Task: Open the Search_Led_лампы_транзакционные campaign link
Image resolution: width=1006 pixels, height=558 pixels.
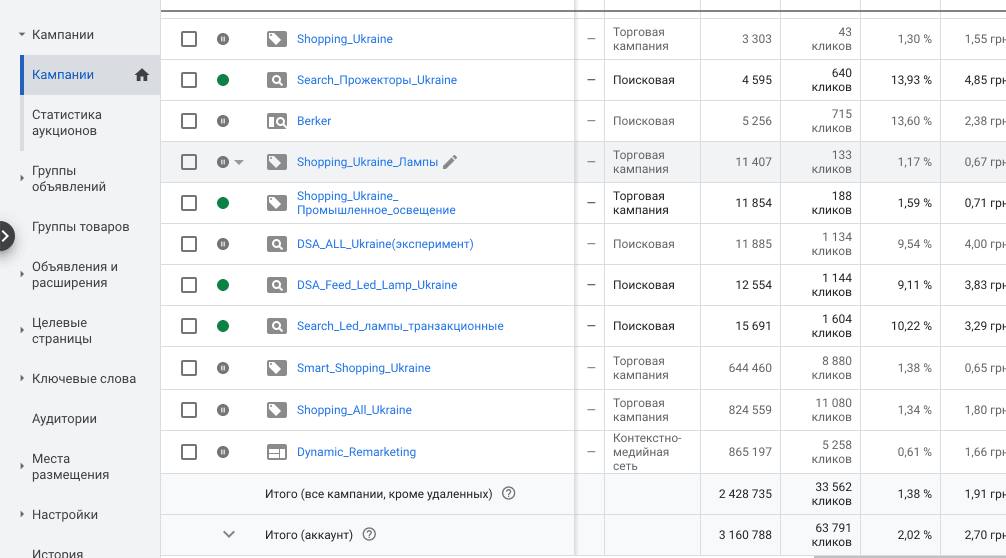Action: (x=400, y=326)
